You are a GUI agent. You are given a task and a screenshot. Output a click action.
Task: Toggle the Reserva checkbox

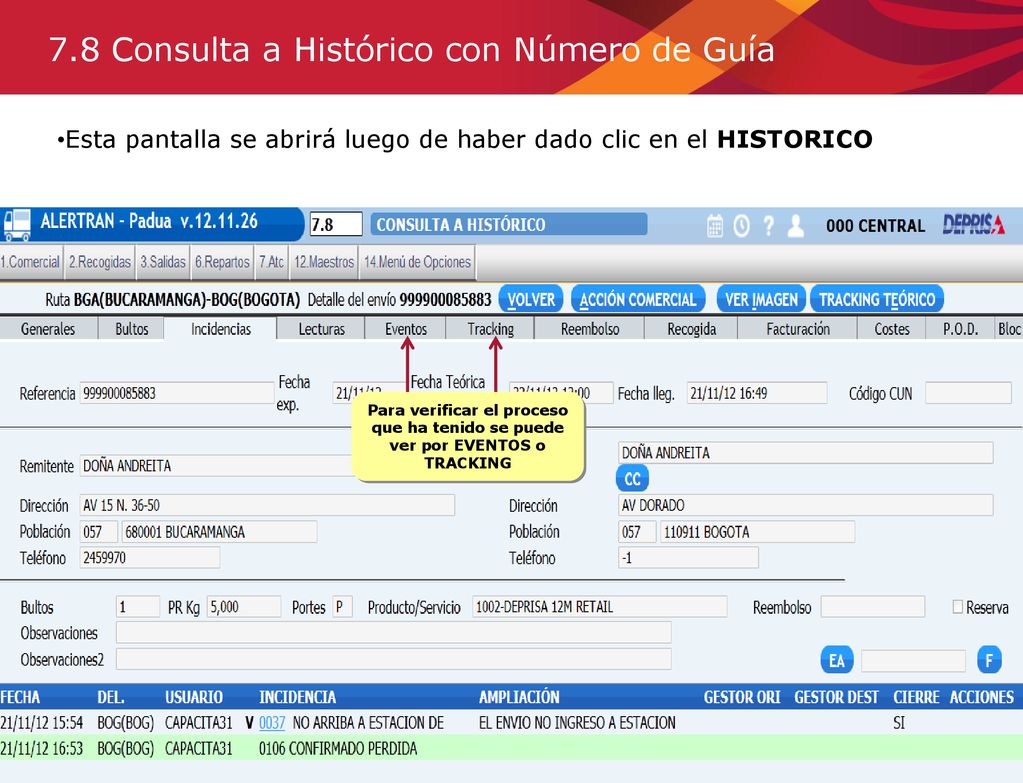coord(958,607)
